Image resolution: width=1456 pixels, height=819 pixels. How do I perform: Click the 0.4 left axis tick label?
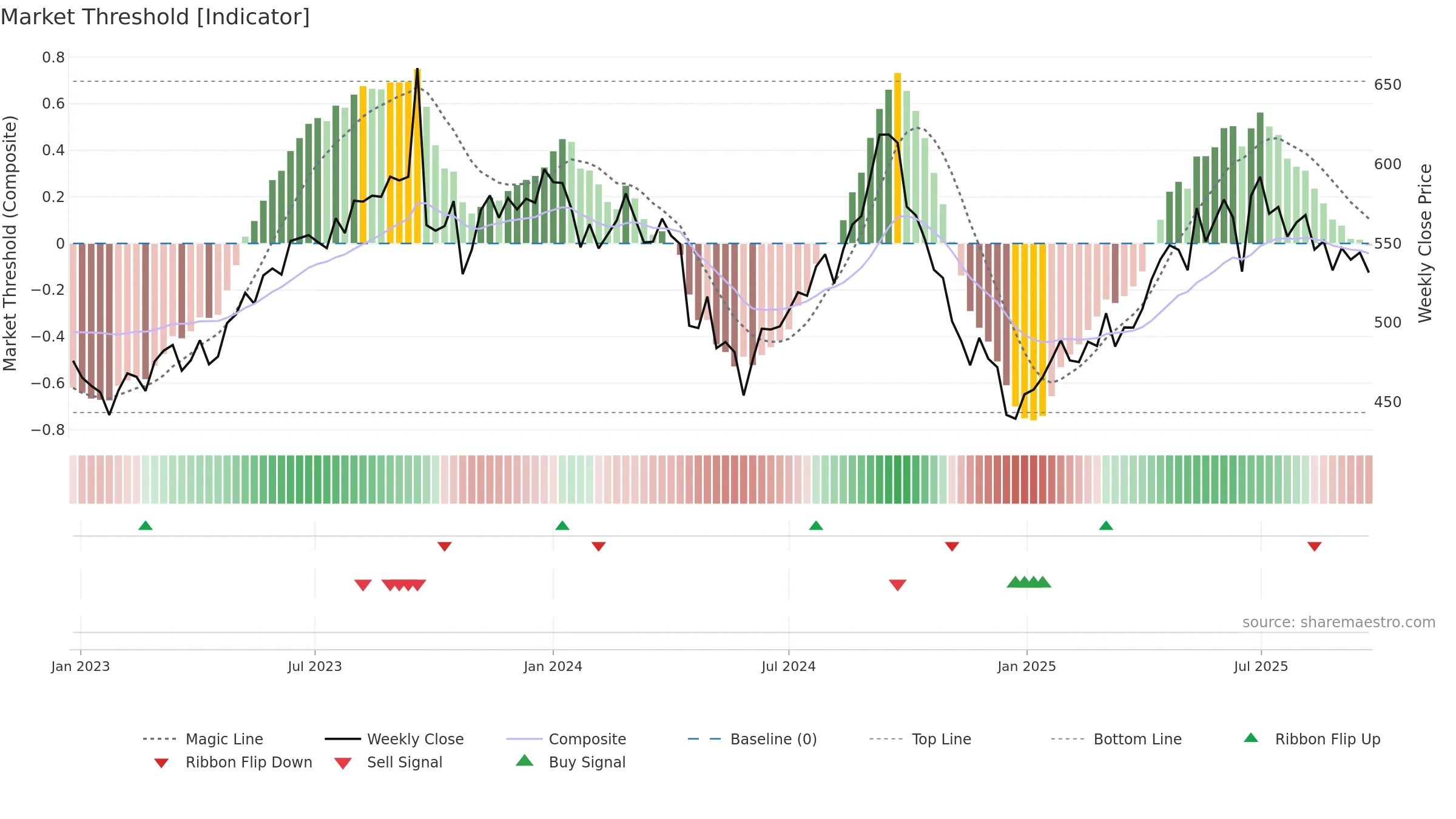click(x=53, y=150)
